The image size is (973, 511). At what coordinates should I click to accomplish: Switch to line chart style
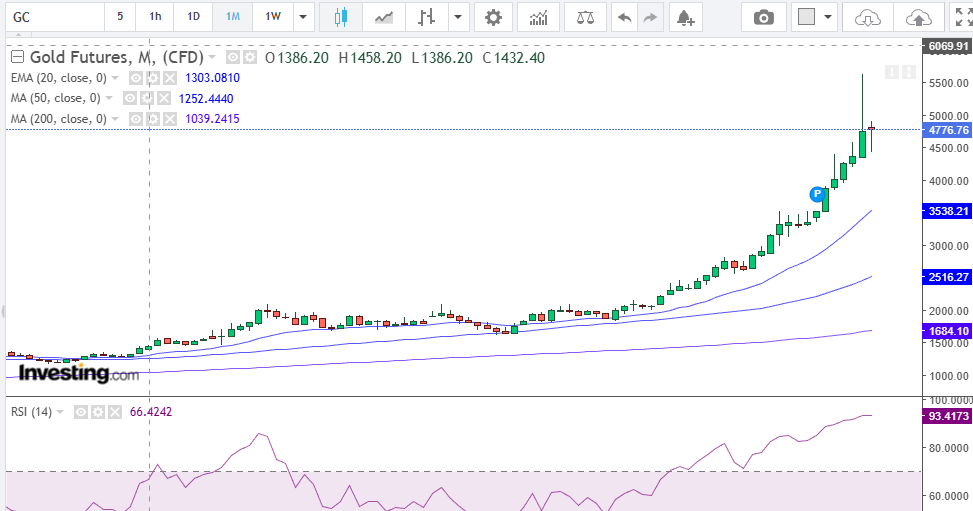[383, 17]
